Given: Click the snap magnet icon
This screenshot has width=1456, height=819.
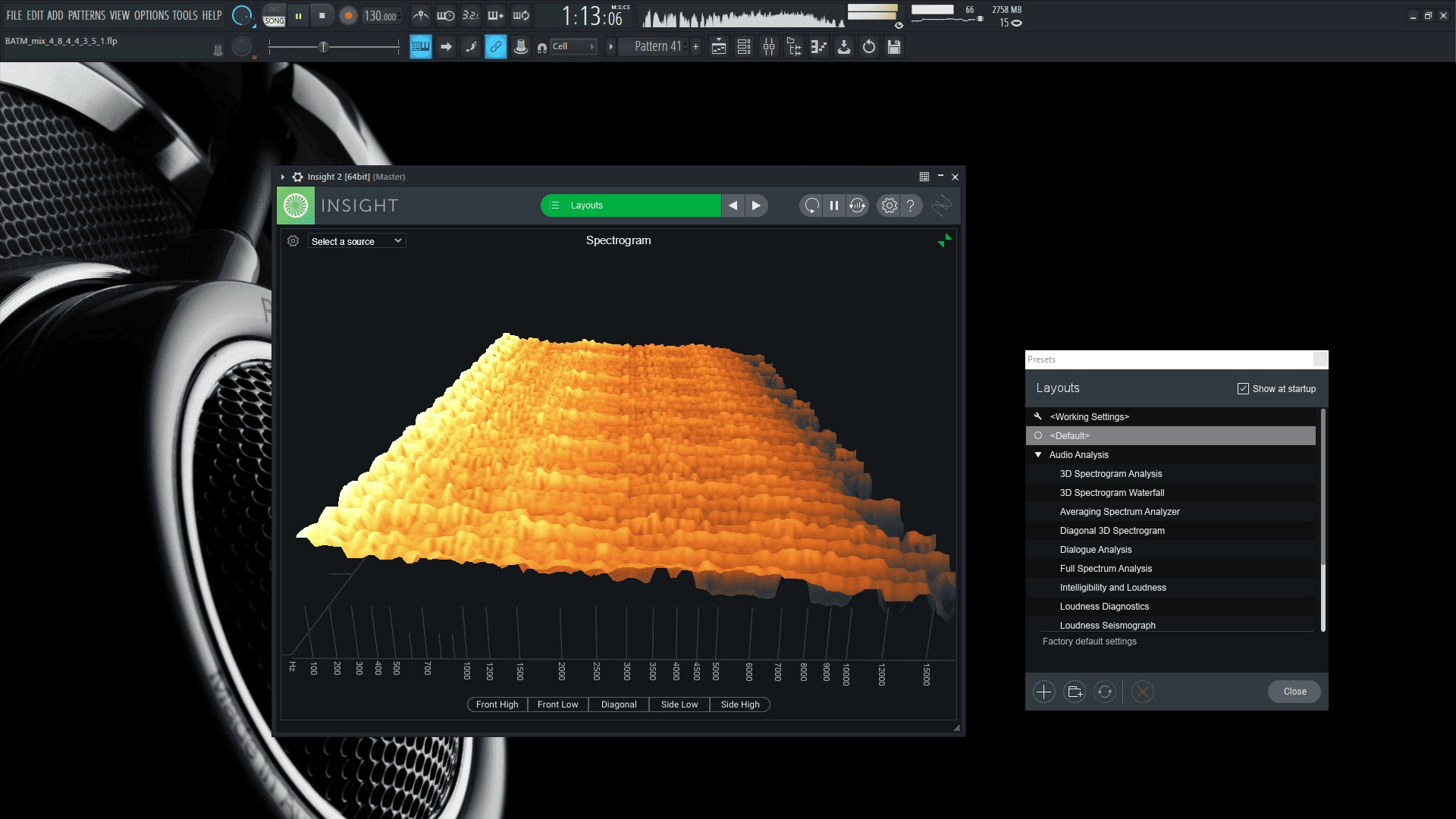Looking at the screenshot, I should tap(542, 47).
